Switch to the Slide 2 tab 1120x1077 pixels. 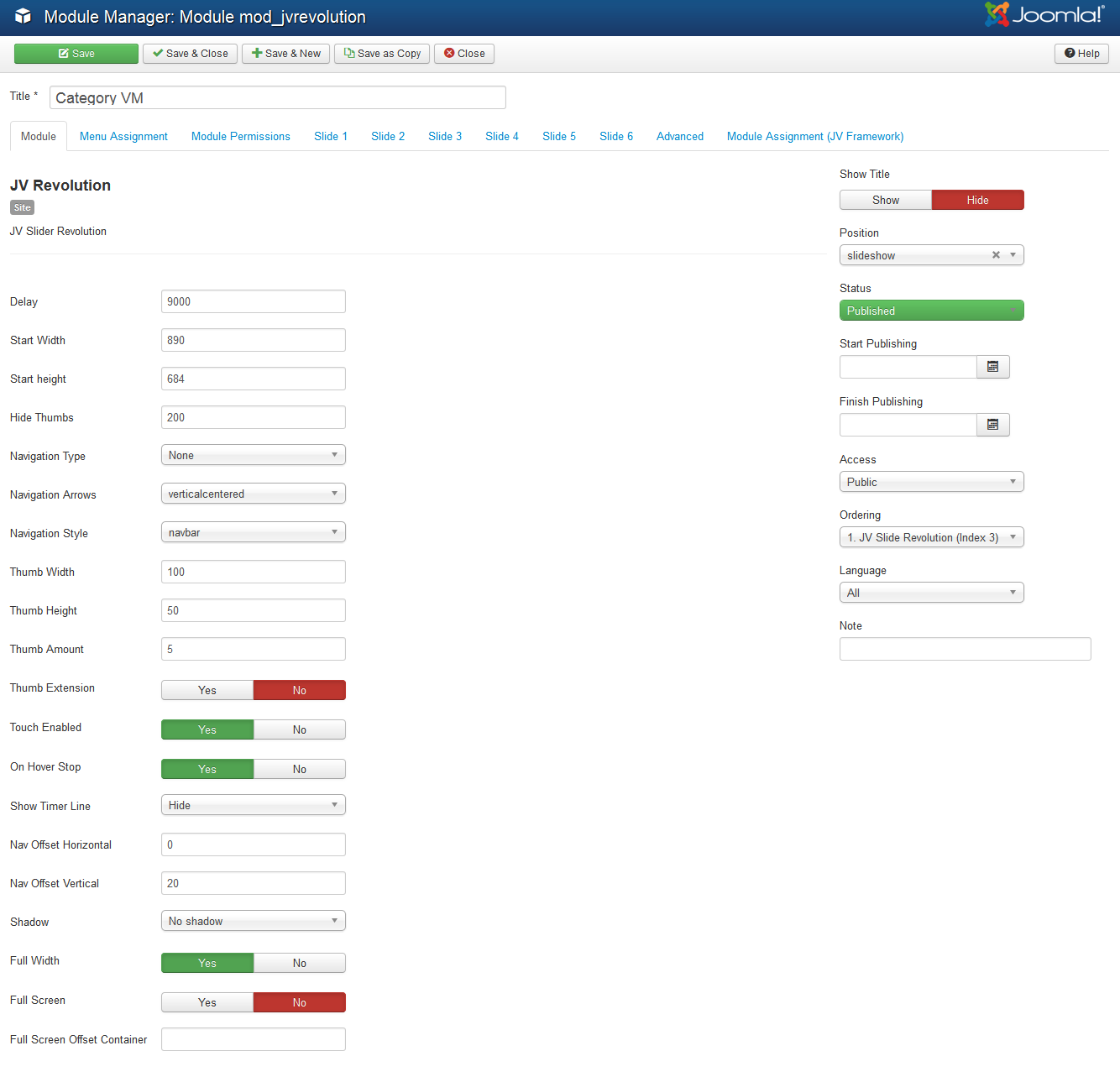click(388, 136)
